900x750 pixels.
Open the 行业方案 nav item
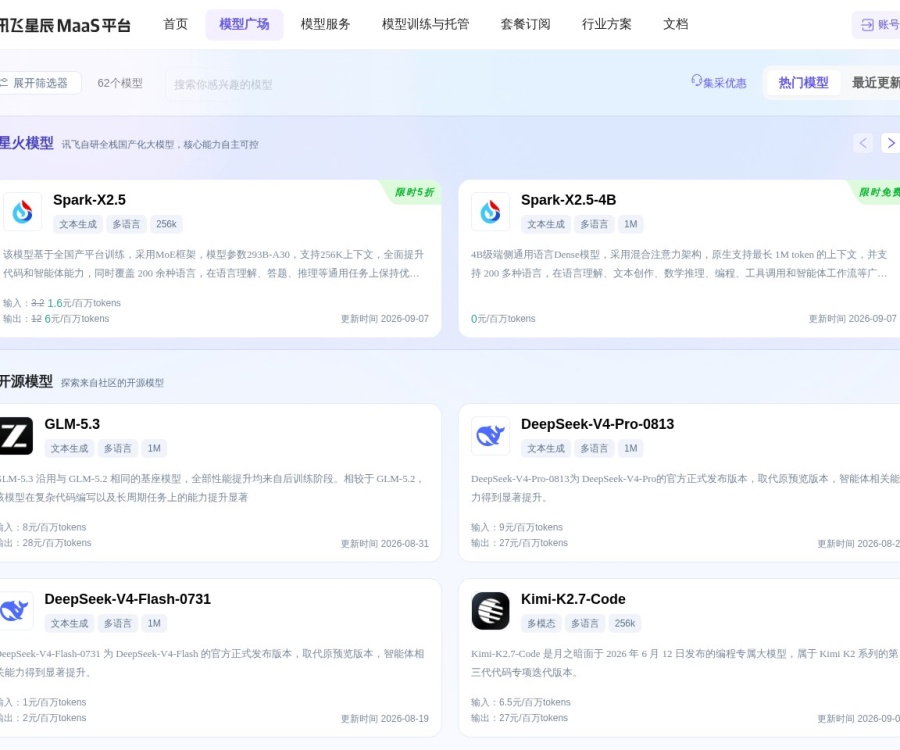(x=606, y=24)
